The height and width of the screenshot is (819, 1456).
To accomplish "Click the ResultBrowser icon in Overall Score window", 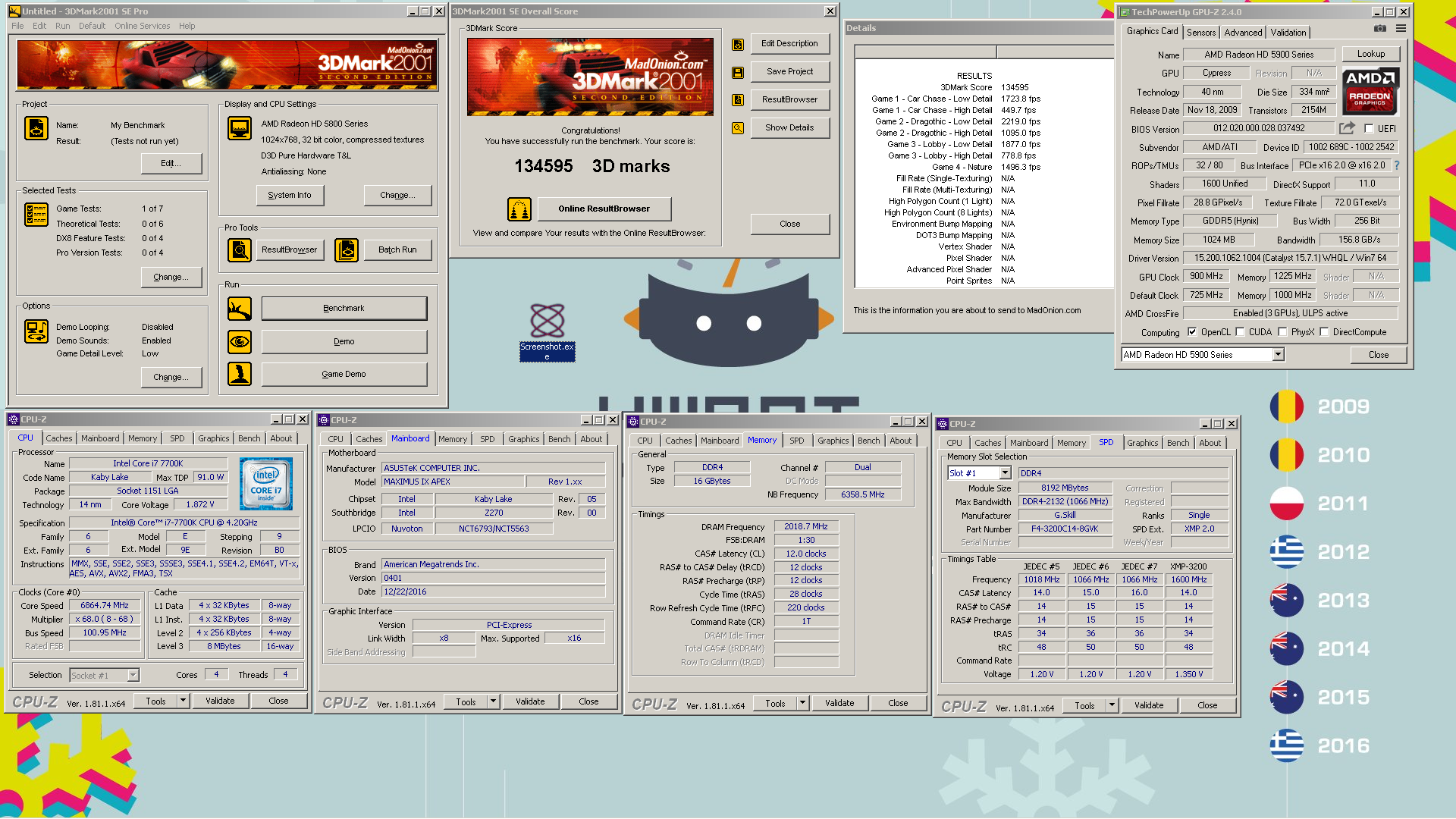I will (x=737, y=100).
